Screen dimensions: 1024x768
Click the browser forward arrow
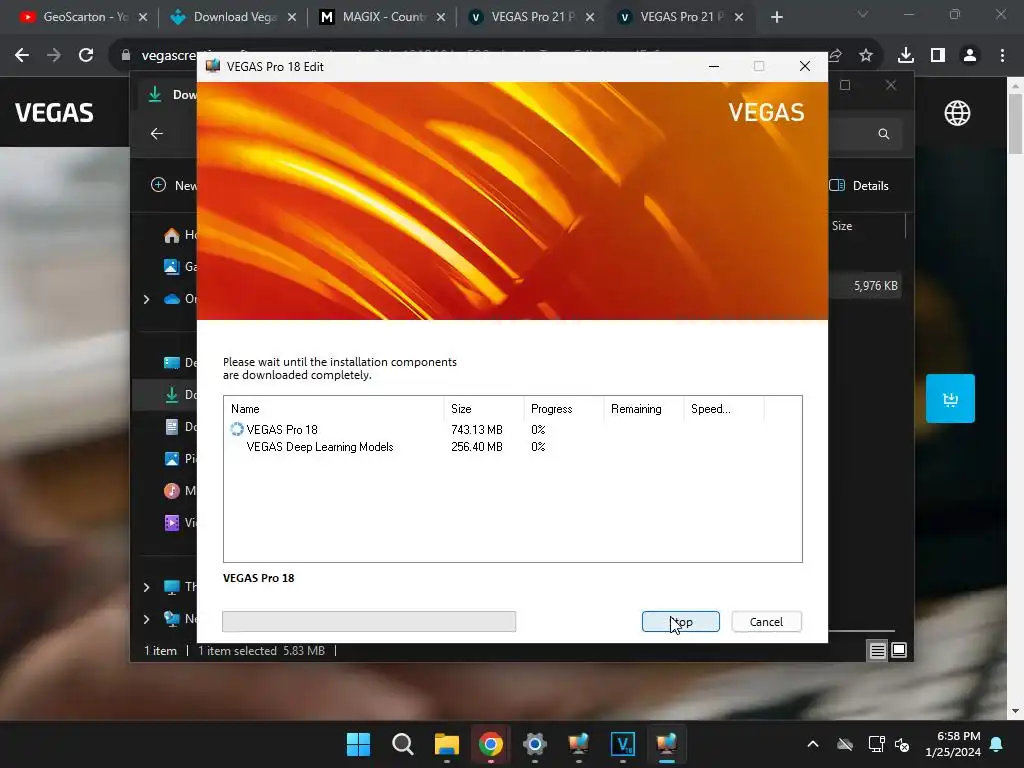[54, 56]
